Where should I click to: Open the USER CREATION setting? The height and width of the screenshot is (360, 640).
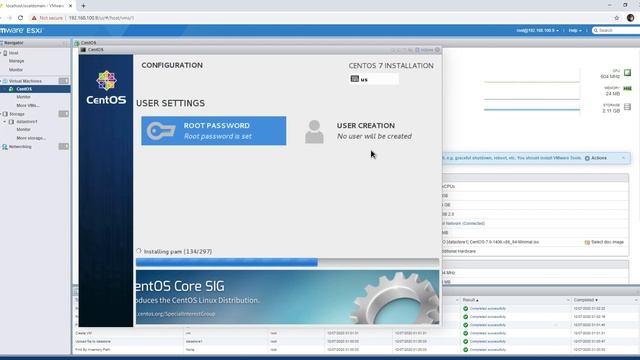[x=360, y=131]
